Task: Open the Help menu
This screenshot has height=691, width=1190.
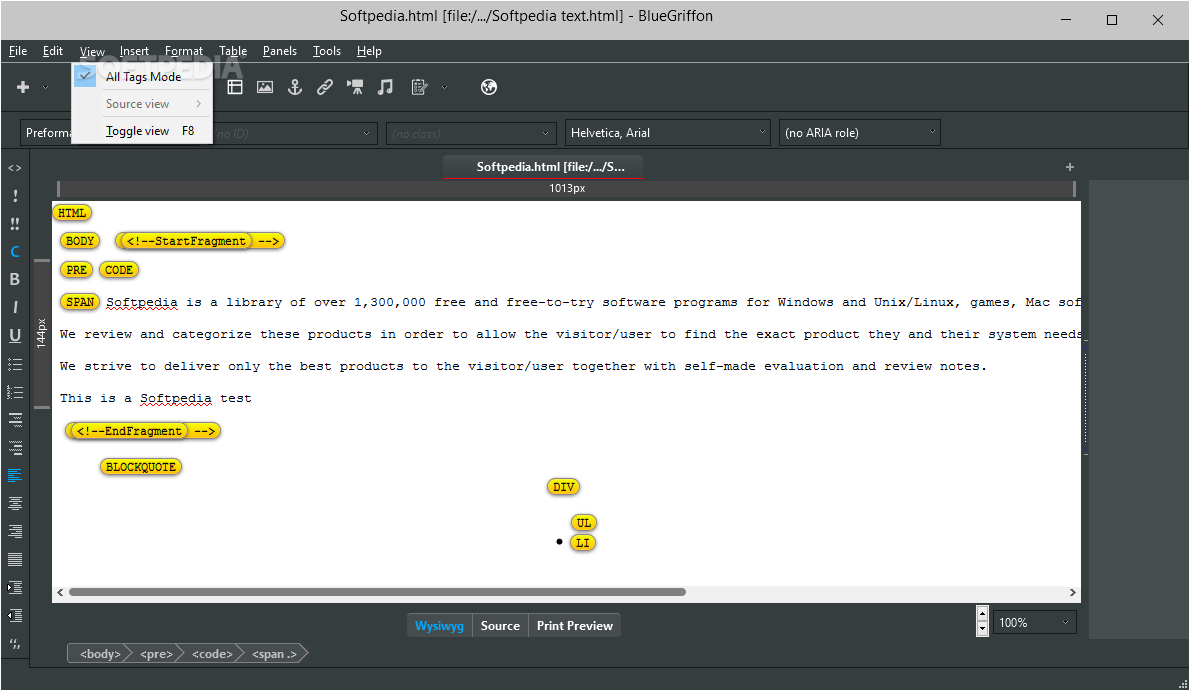Action: (x=369, y=51)
